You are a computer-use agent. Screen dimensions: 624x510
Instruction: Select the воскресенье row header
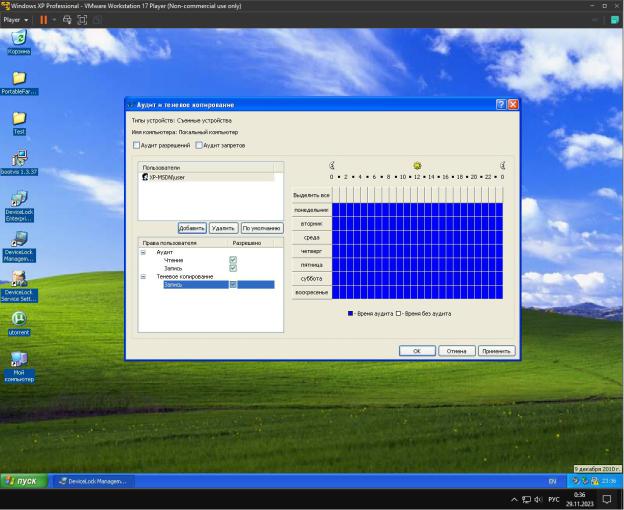tap(311, 292)
